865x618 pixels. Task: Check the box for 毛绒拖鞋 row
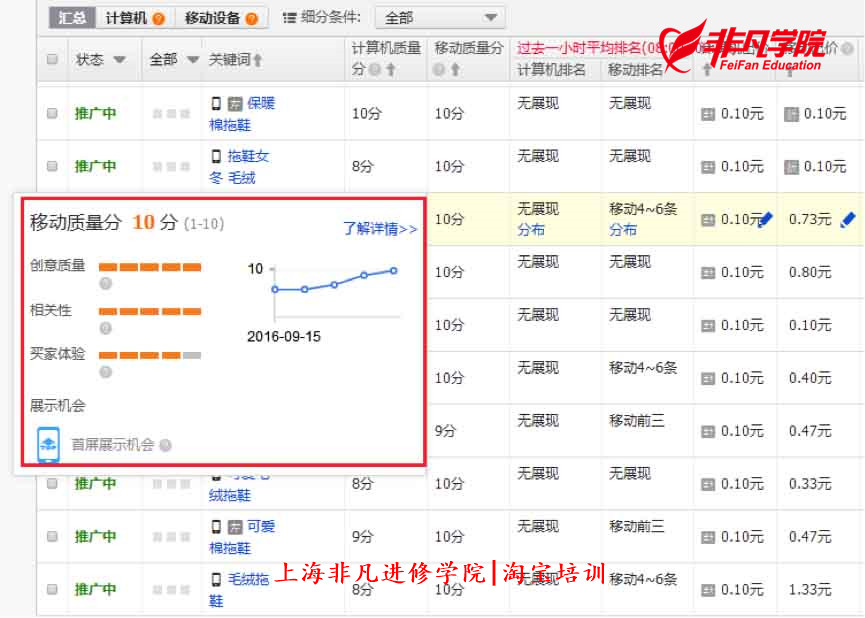pyautogui.click(x=52, y=589)
